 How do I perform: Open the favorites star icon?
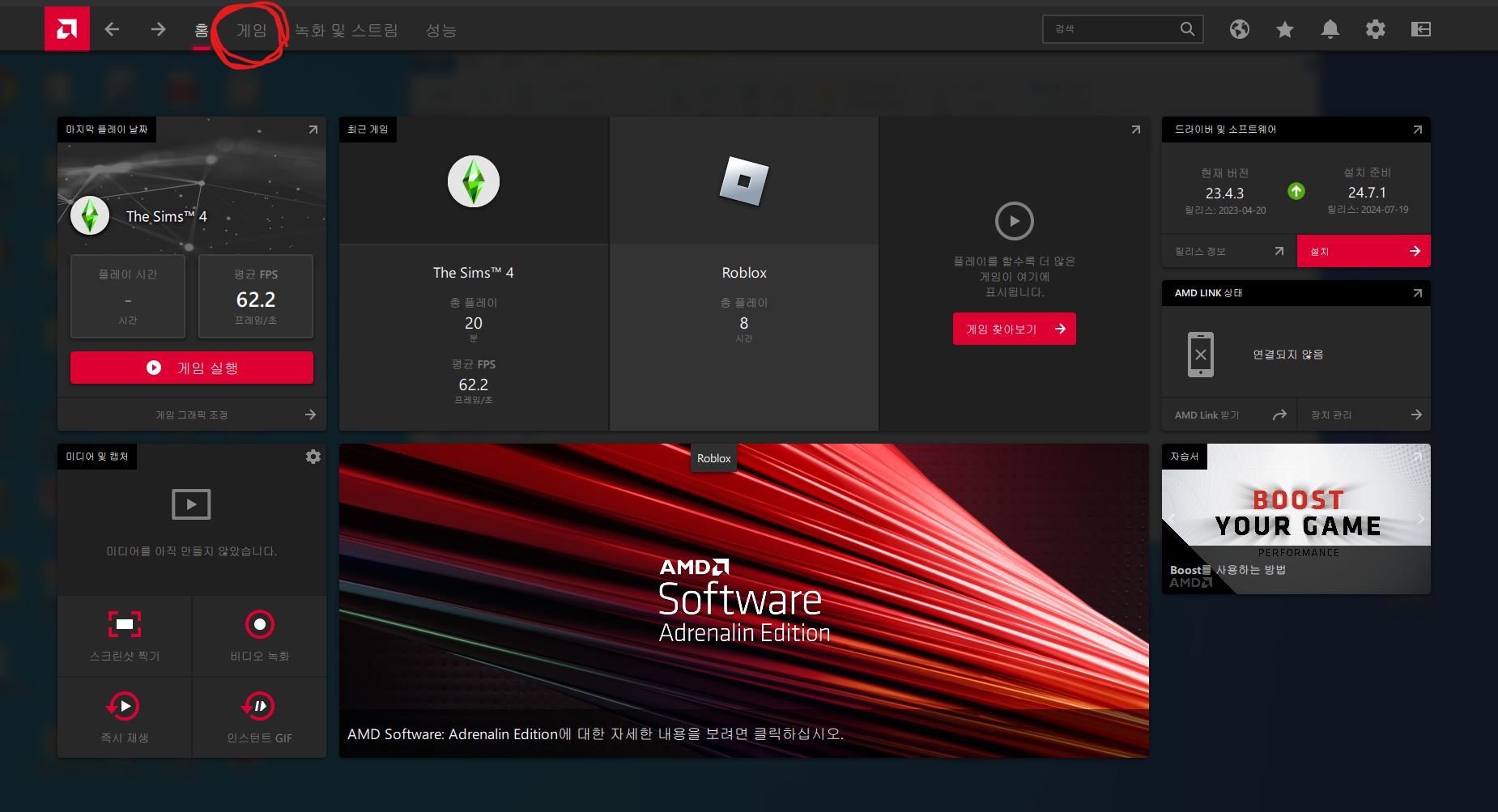click(x=1284, y=29)
